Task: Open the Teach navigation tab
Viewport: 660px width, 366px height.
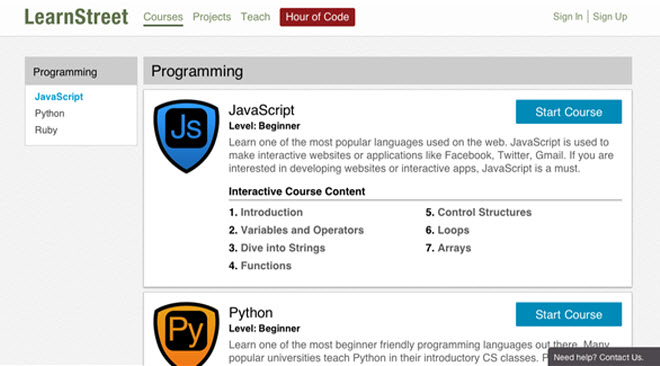Action: pyautogui.click(x=255, y=17)
